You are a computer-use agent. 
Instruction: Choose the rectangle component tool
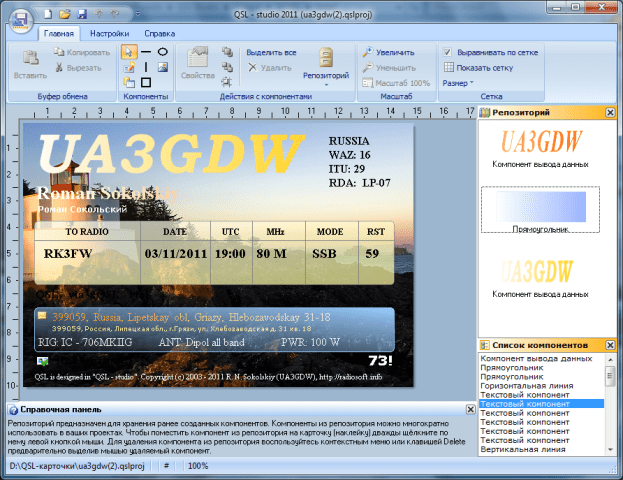[x=146, y=82]
